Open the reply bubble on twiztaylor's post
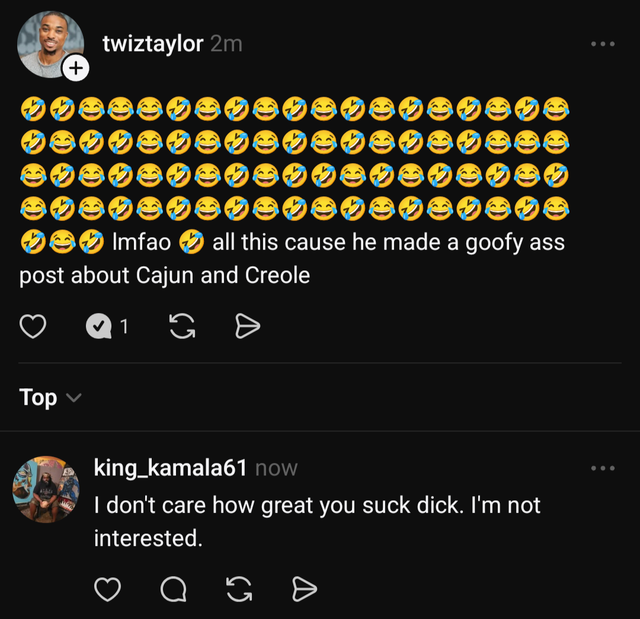Image resolution: width=640 pixels, height=619 pixels. pos(99,326)
